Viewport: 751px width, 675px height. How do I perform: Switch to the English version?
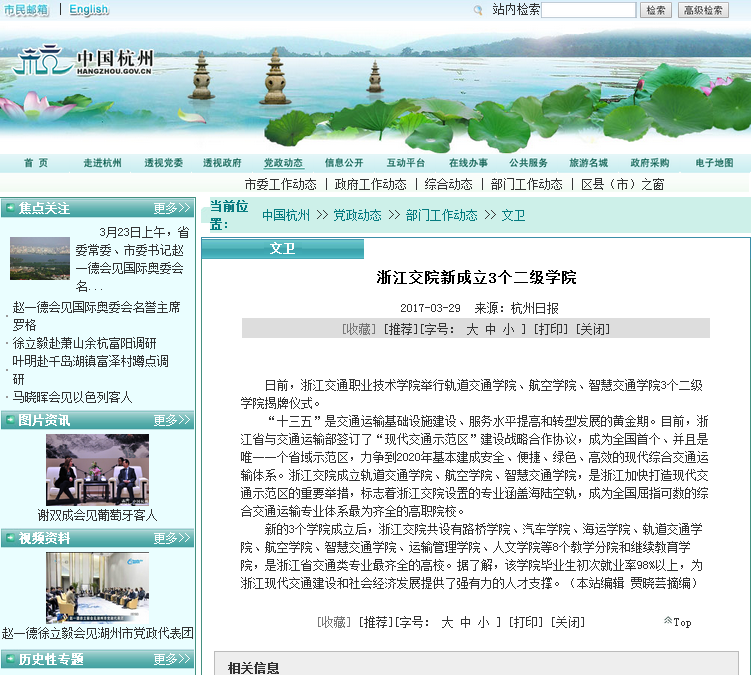[x=89, y=10]
